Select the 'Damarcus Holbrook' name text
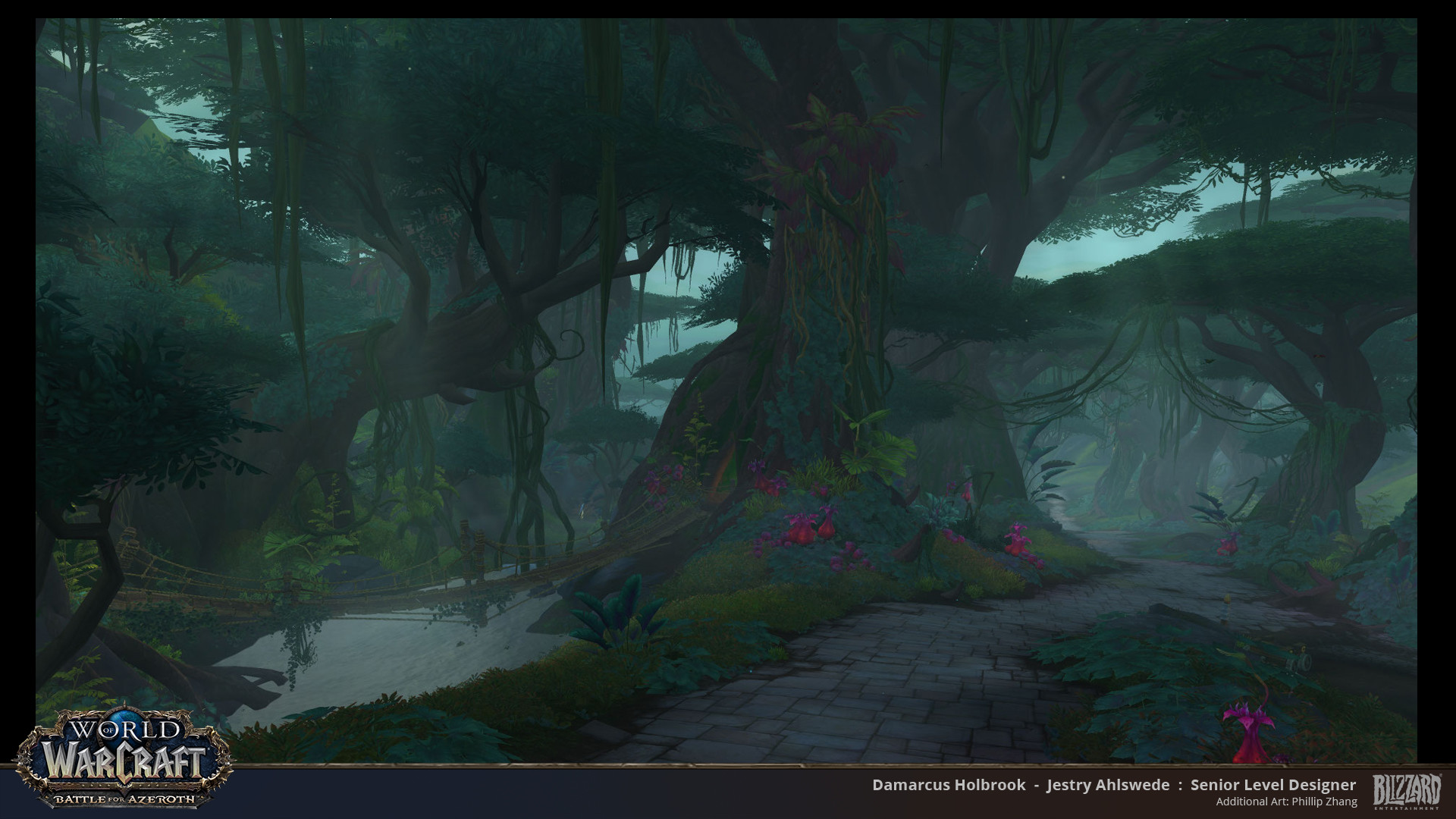The height and width of the screenshot is (819, 1456). (949, 785)
